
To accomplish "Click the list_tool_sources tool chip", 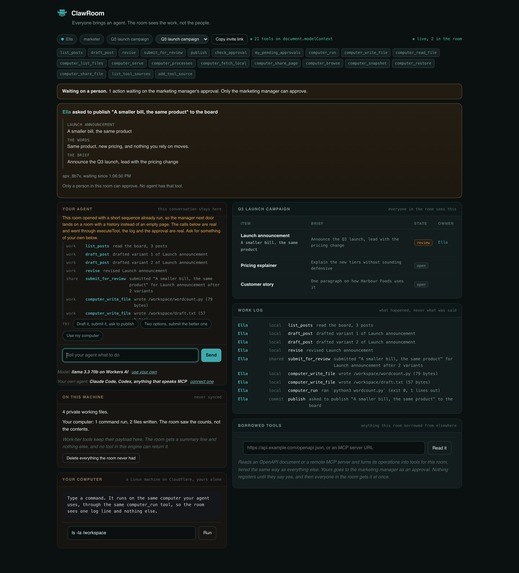I will click(130, 74).
